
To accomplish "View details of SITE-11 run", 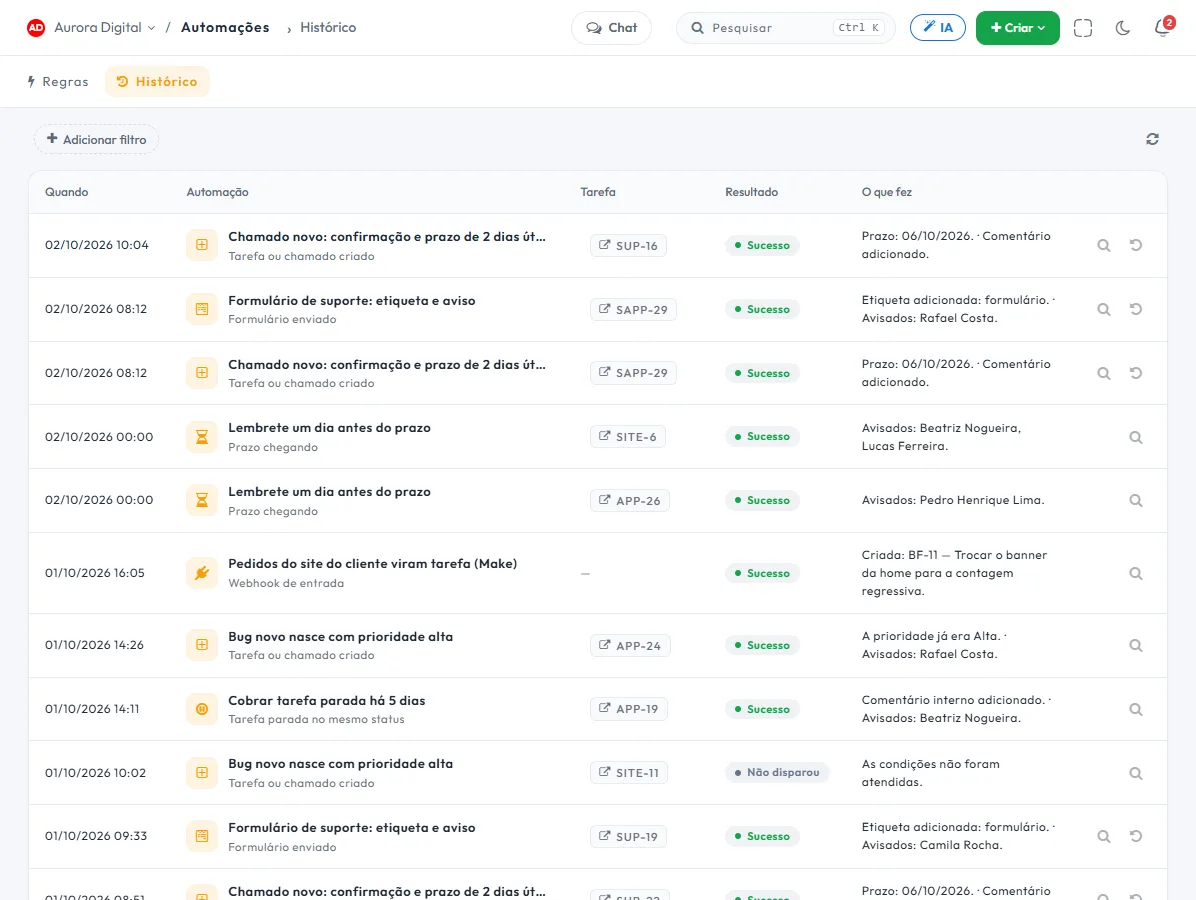I will 1136,773.
